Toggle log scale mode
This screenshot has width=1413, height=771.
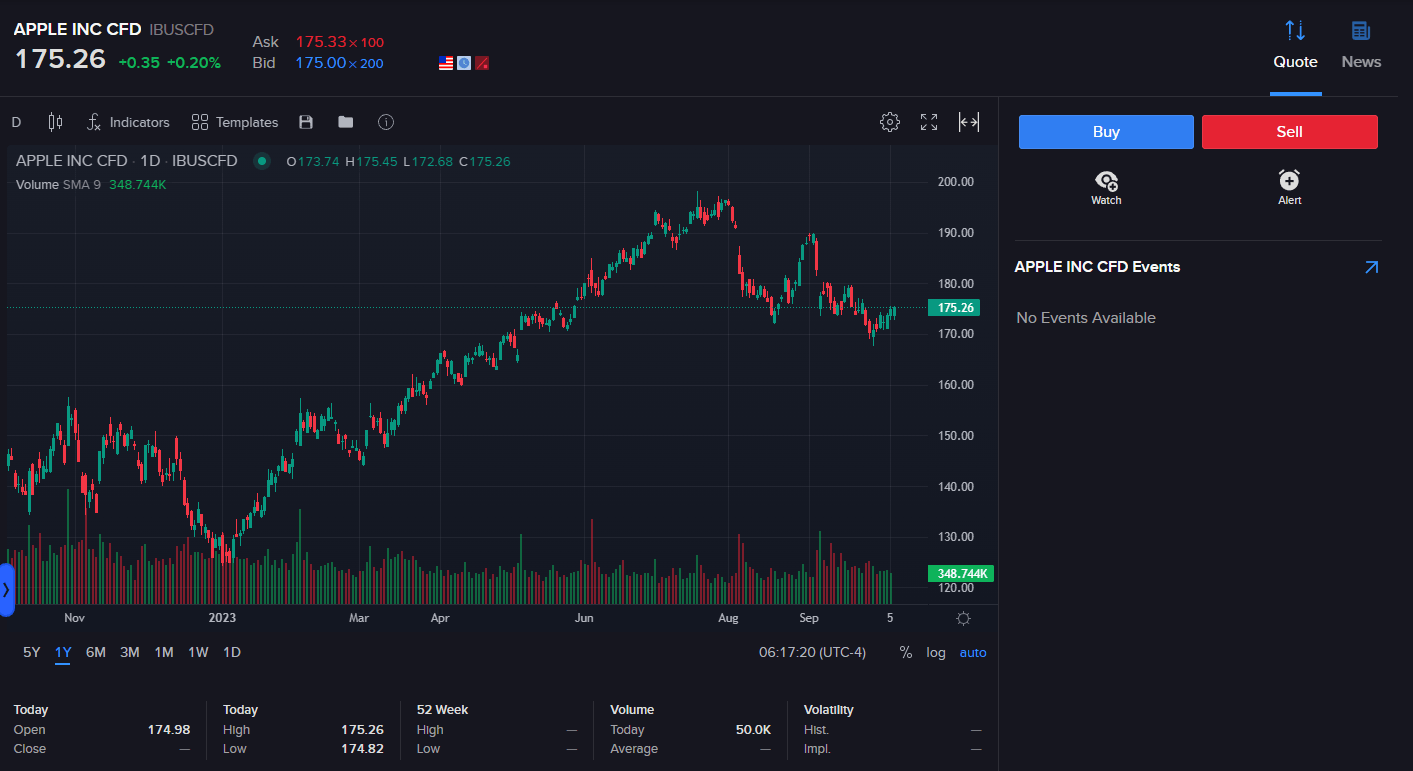tap(936, 652)
